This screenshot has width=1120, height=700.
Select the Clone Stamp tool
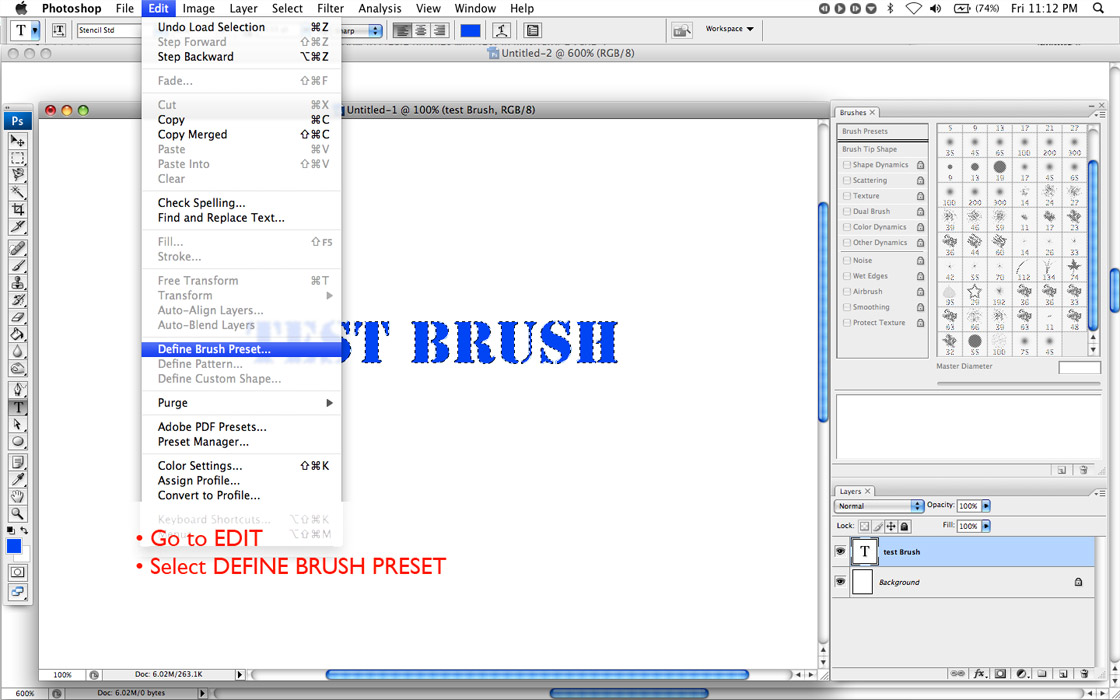click(18, 282)
